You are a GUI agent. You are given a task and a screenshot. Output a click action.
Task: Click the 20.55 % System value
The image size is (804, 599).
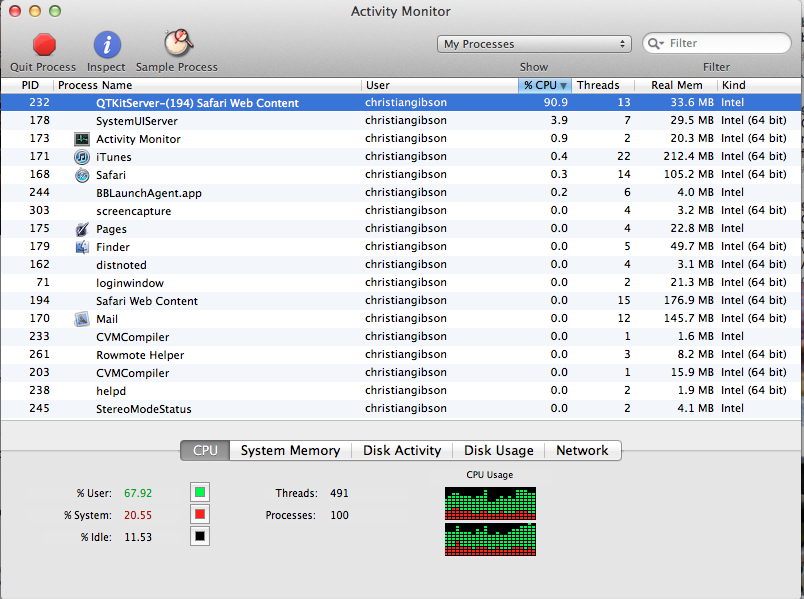pyautogui.click(x=138, y=515)
